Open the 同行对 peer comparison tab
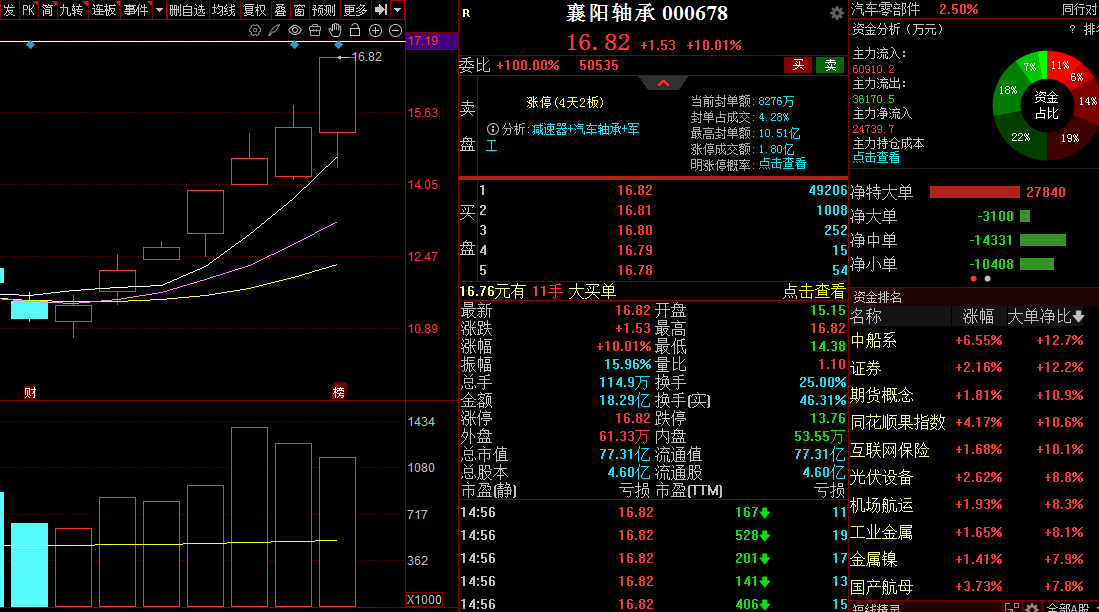 point(1080,10)
